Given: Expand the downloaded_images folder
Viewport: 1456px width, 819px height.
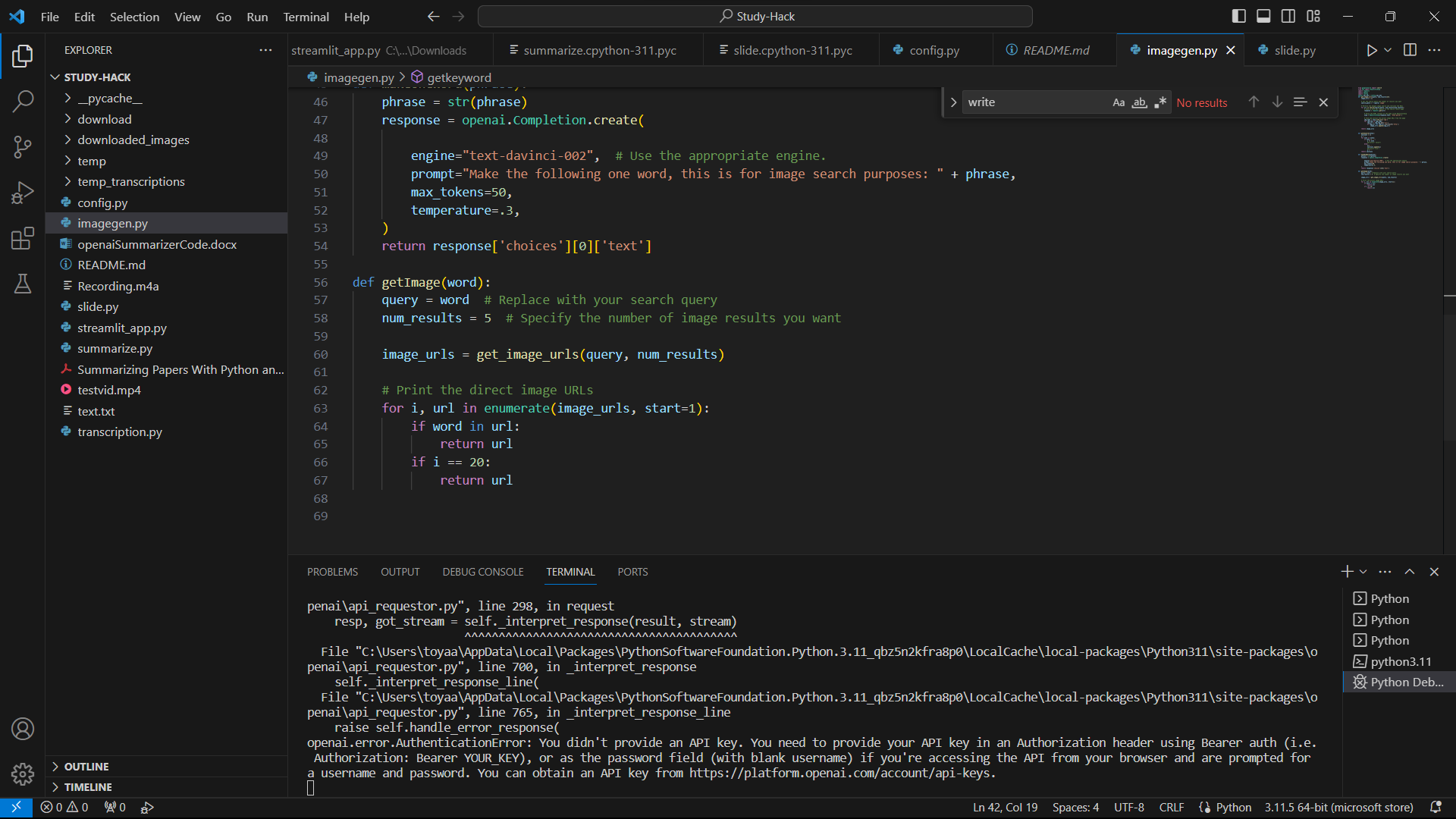Looking at the screenshot, I should point(133,140).
